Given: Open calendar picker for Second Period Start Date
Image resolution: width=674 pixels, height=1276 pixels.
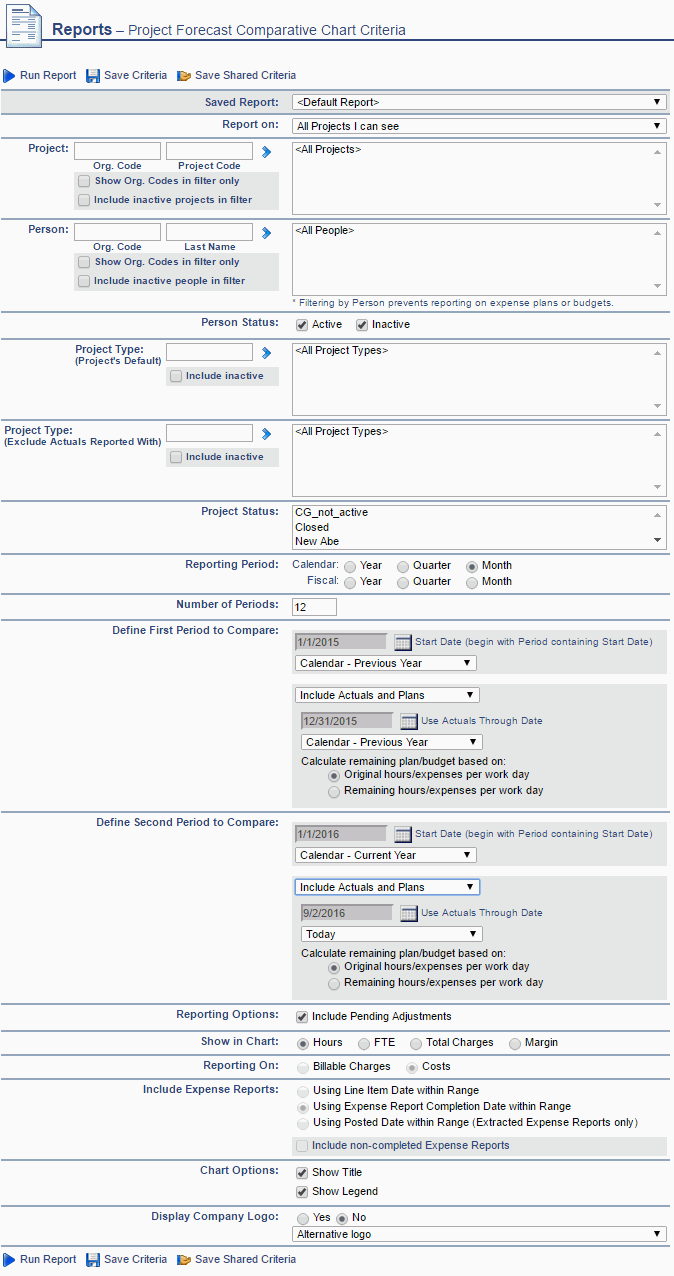Looking at the screenshot, I should [402, 834].
